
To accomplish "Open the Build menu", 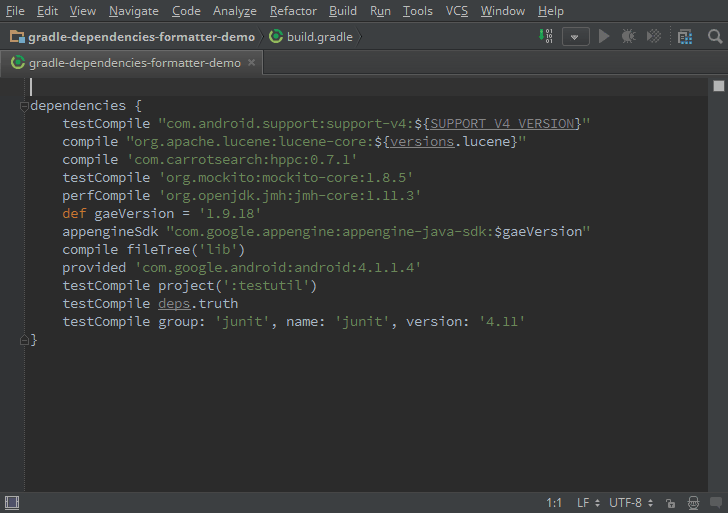I will click(343, 11).
